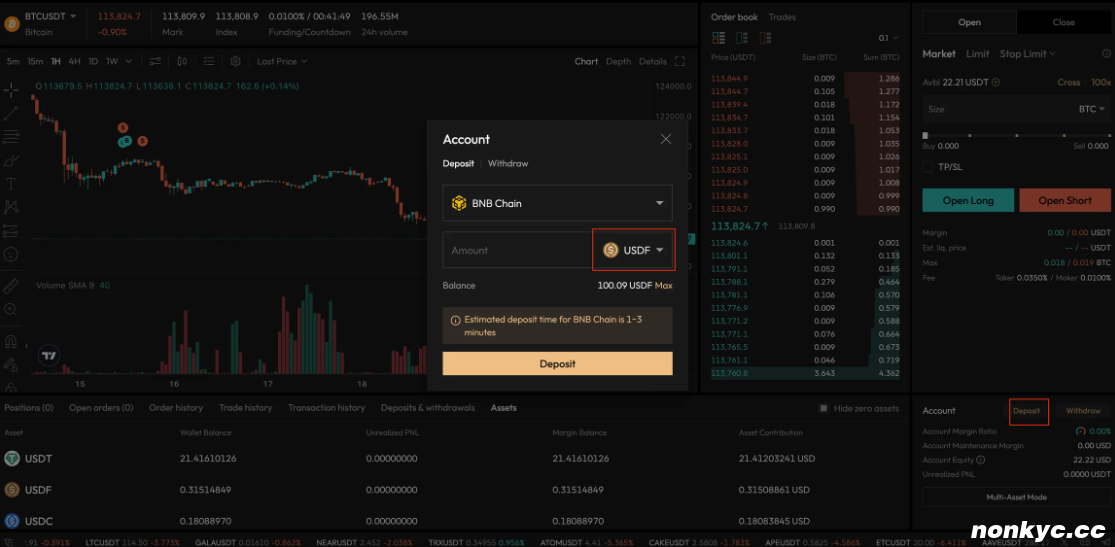Viewport: 1115px width, 547px height.
Task: Select the chart pattern tool
Action: (11, 207)
